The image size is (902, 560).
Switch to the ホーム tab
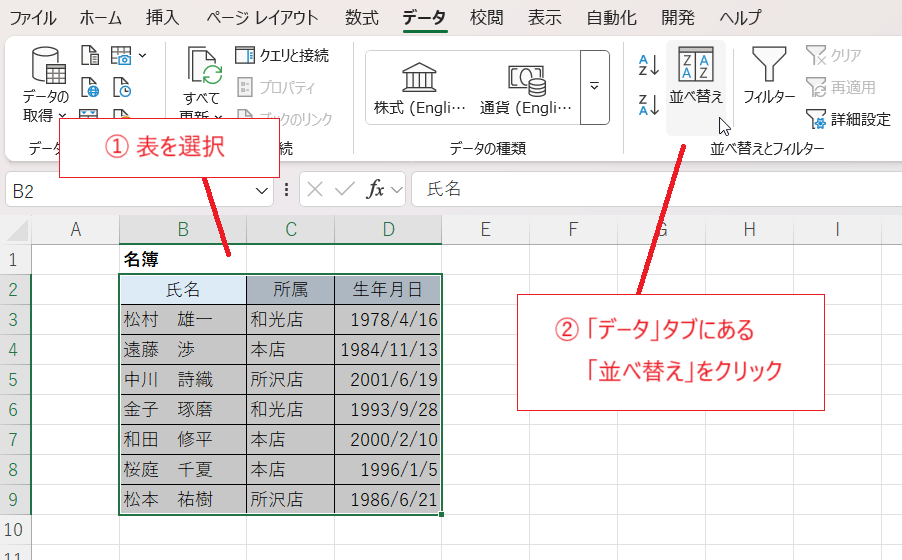[x=101, y=18]
